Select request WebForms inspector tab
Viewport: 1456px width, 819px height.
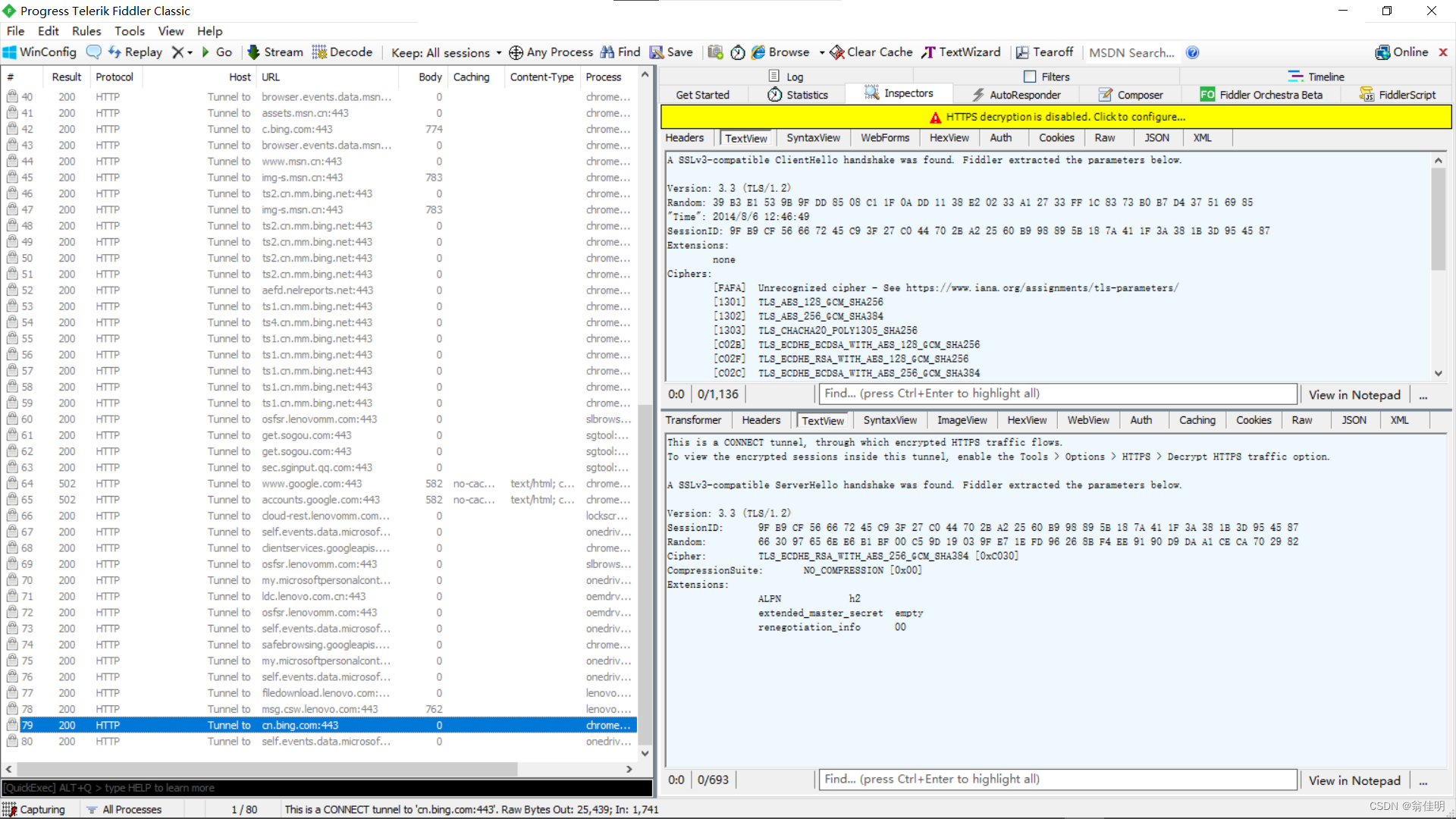(x=885, y=138)
